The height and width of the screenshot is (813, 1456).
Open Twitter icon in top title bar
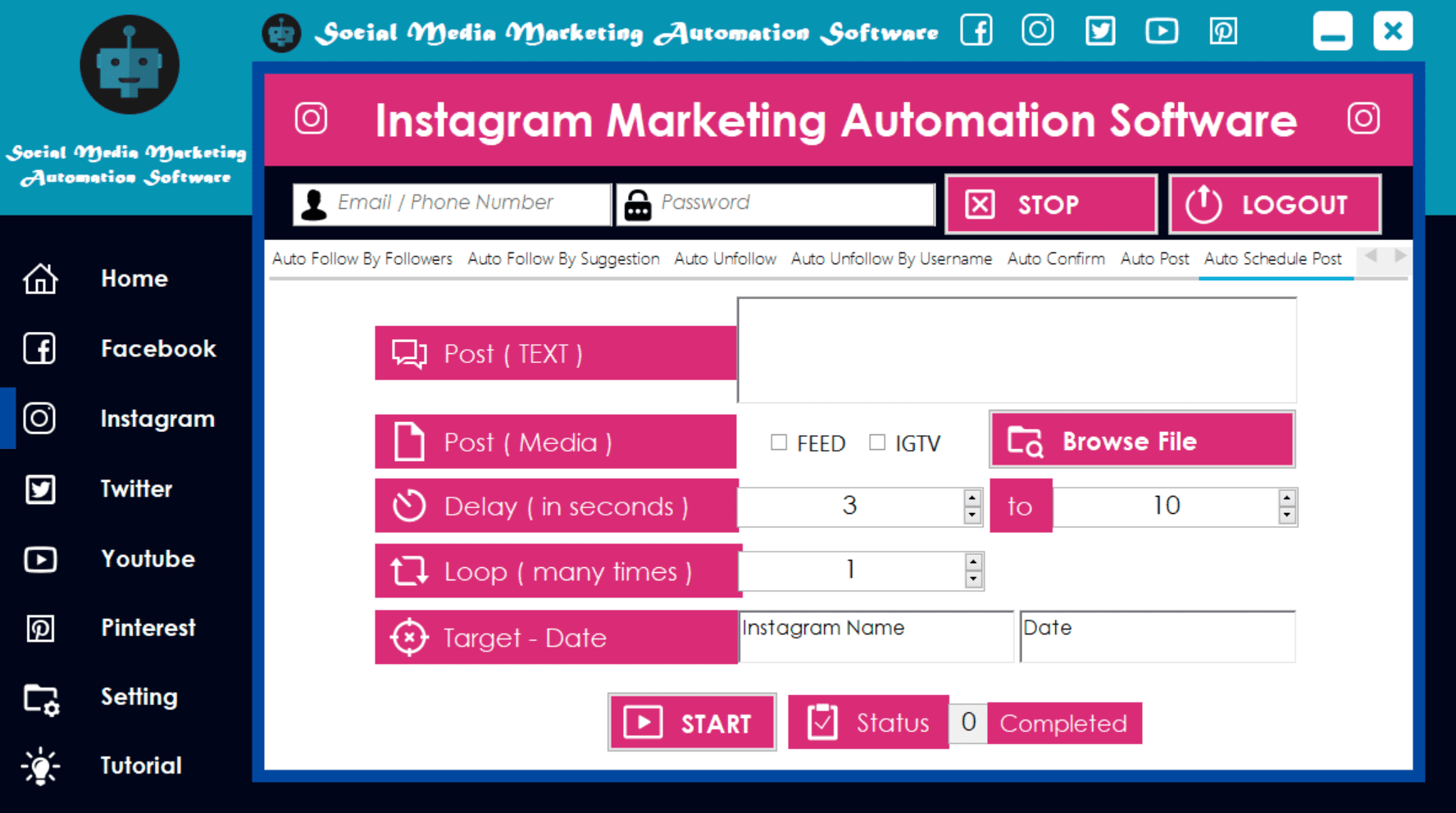(x=1100, y=31)
